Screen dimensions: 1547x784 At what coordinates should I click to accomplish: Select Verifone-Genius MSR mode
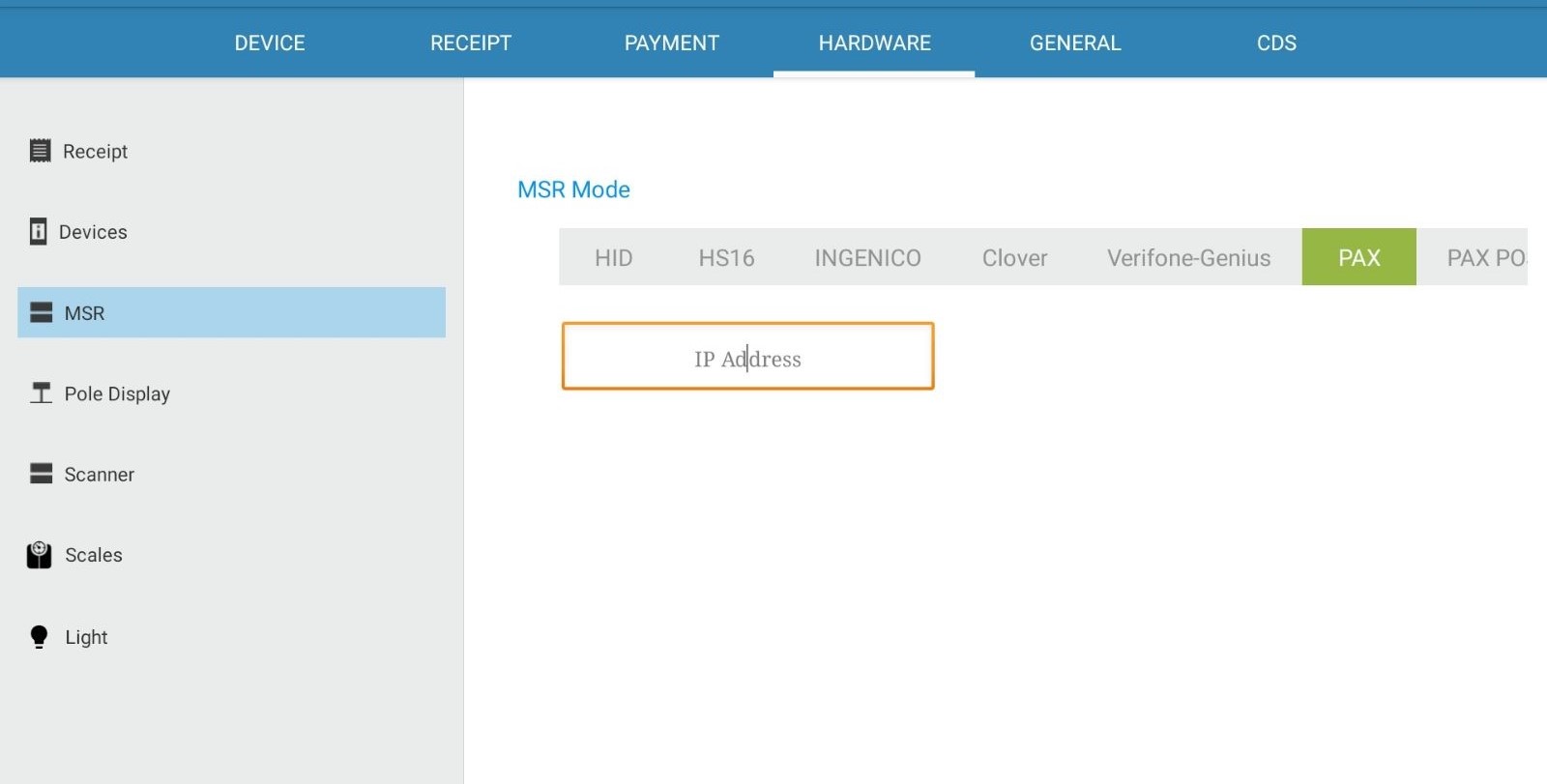pos(1188,257)
